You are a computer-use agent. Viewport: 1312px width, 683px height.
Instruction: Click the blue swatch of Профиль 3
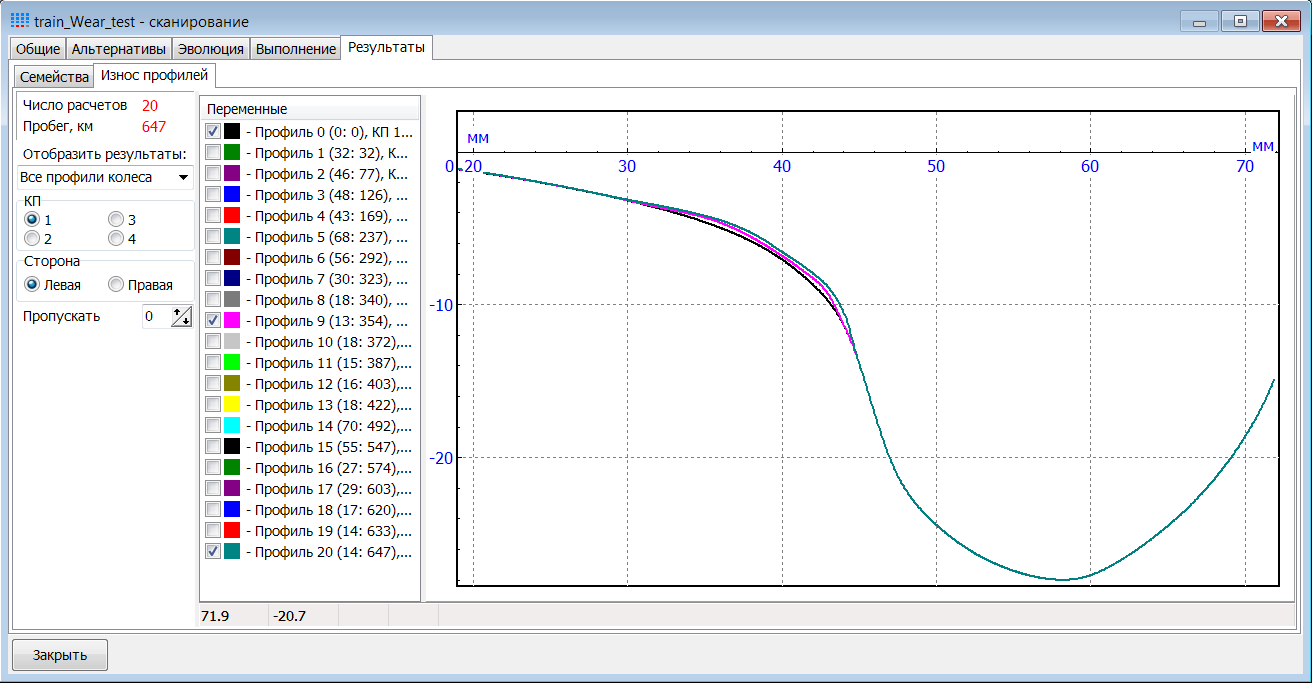pyautogui.click(x=232, y=194)
